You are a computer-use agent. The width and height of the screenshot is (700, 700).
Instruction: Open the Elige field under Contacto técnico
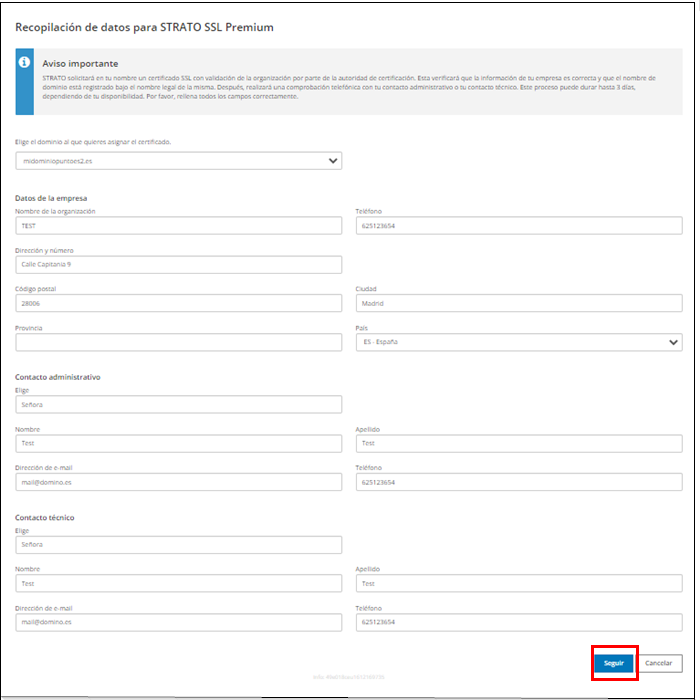coord(179,545)
